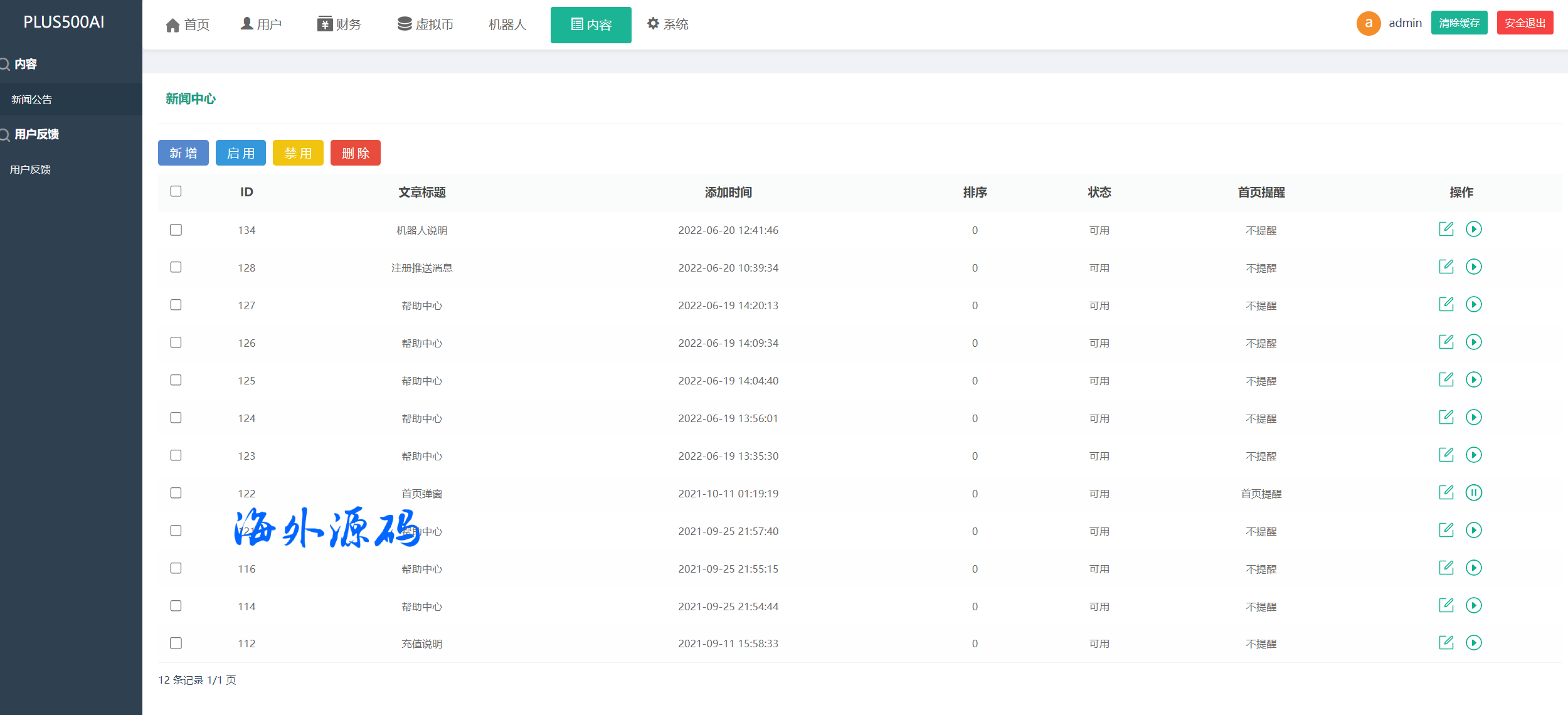Click edit icon for 首页弹窗 row

pos(1446,492)
